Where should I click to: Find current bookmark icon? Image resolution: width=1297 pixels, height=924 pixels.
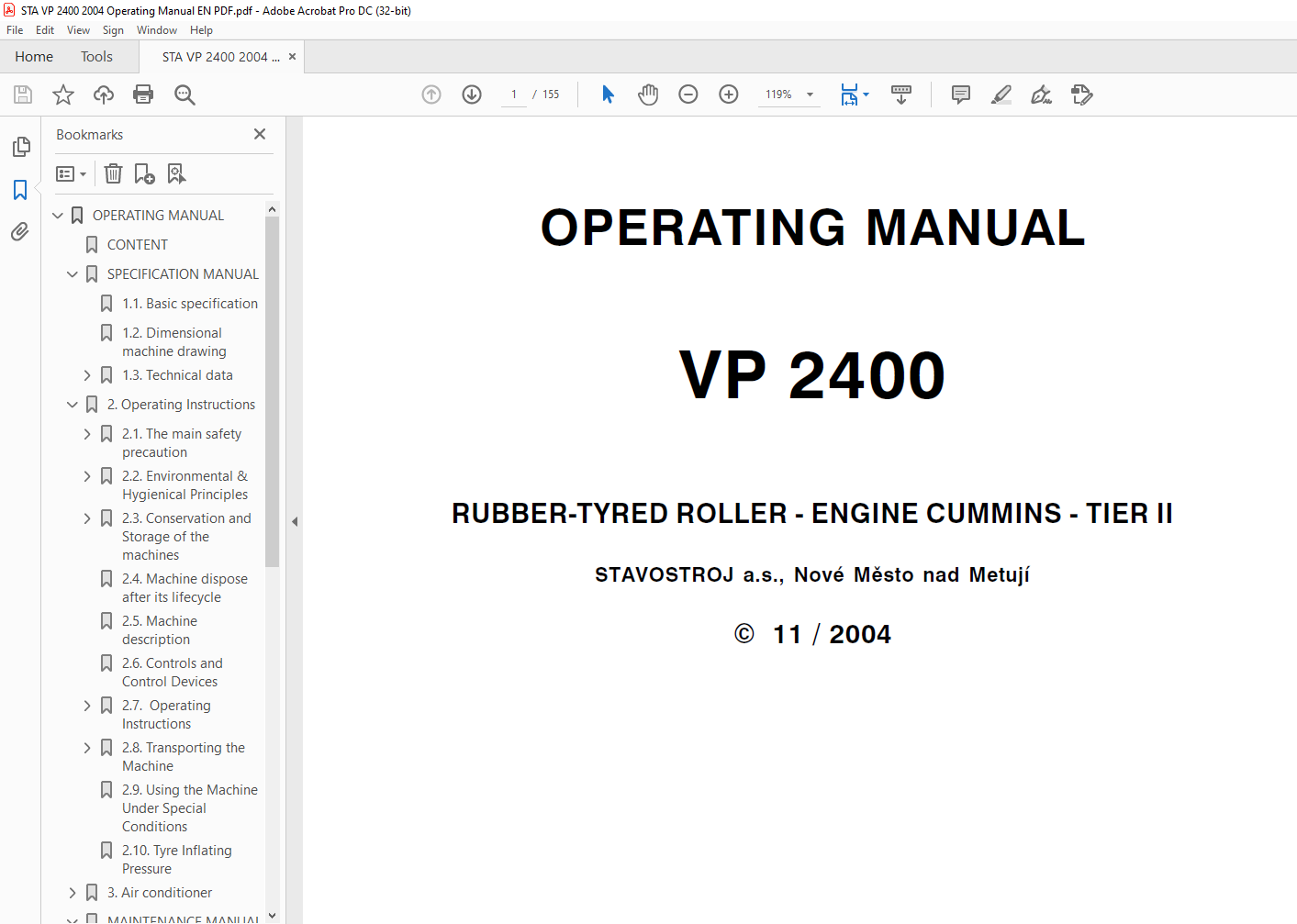click(176, 173)
